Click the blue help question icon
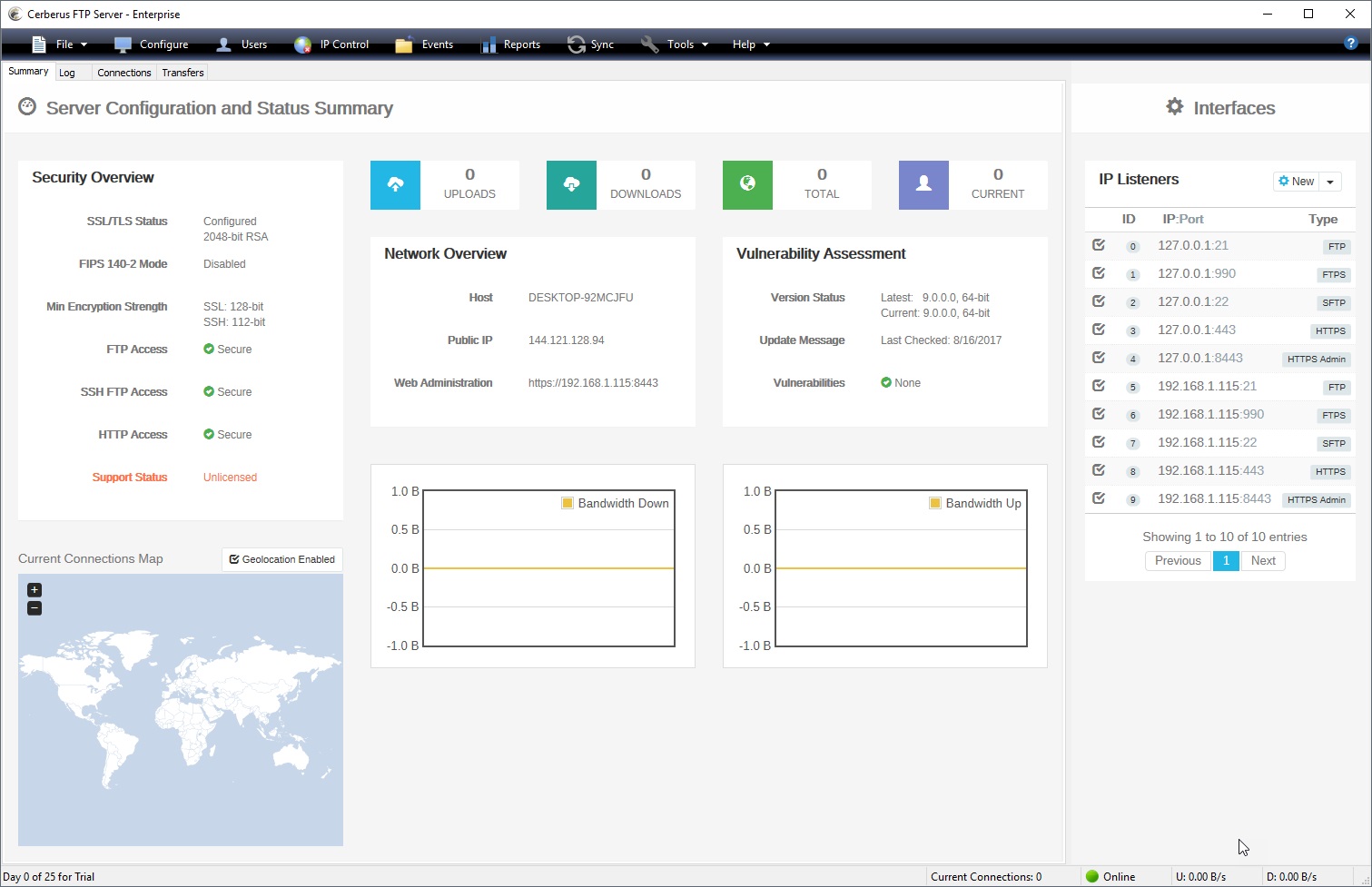 1350,44
